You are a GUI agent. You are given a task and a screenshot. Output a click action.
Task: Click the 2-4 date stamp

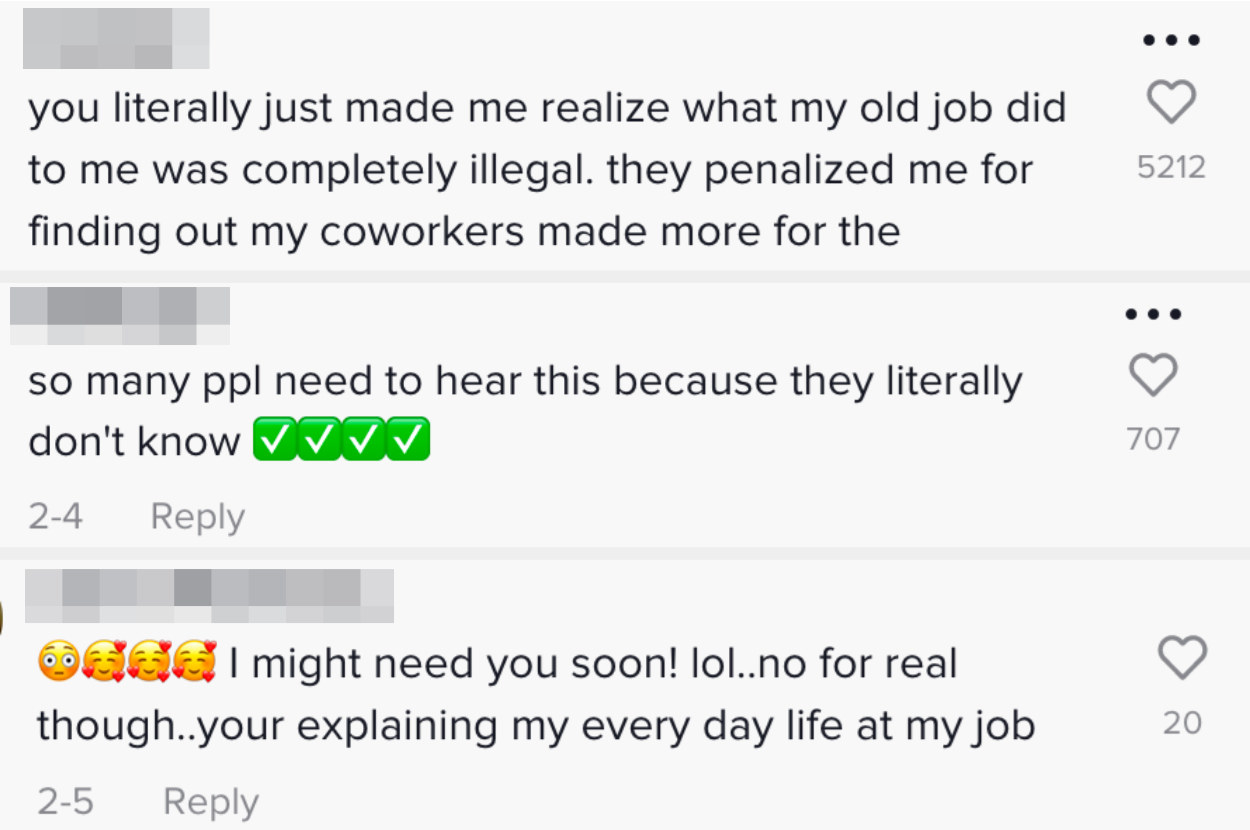tap(56, 517)
